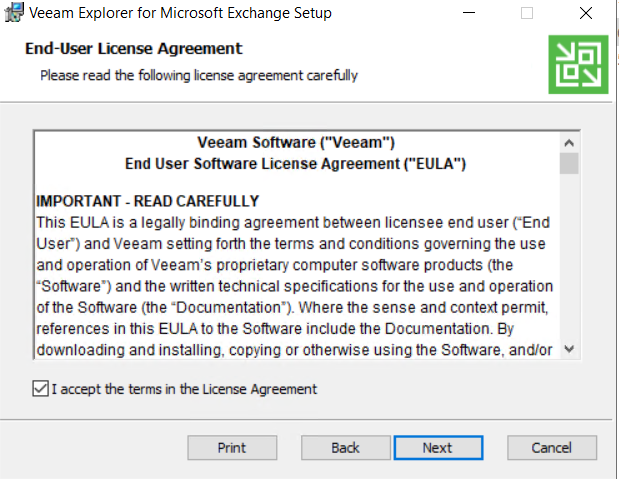Click inside the EULA body paragraph text
The height and width of the screenshot is (483, 619).
tap(294, 286)
